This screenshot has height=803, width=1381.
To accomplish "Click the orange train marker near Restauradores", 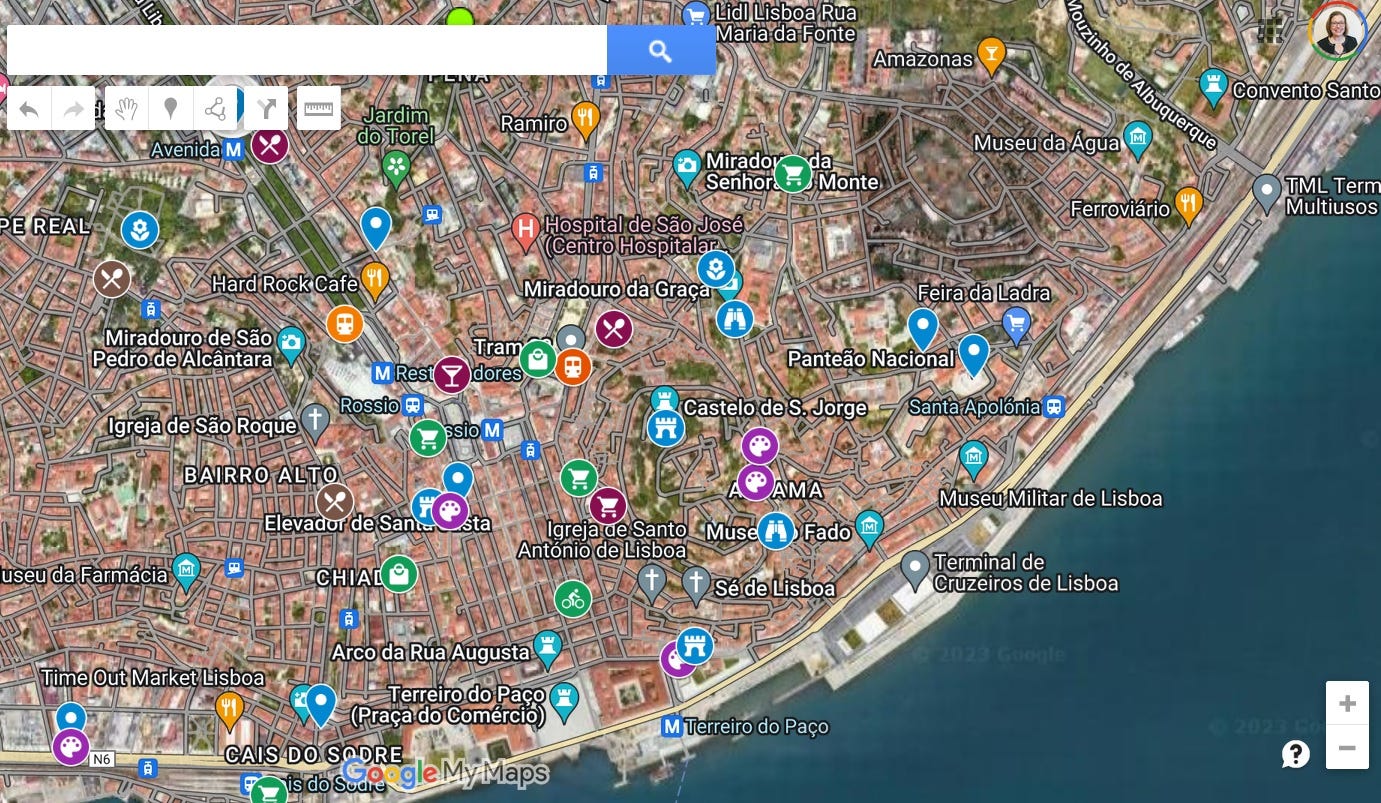I will pyautogui.click(x=345, y=324).
